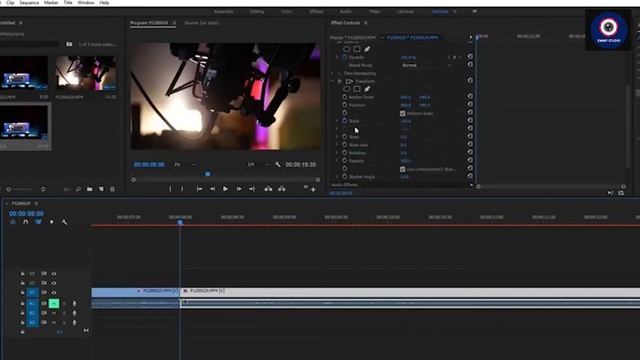Toggle Snap magnet icon in timeline
The width and height of the screenshot is (640, 360).
point(26,222)
